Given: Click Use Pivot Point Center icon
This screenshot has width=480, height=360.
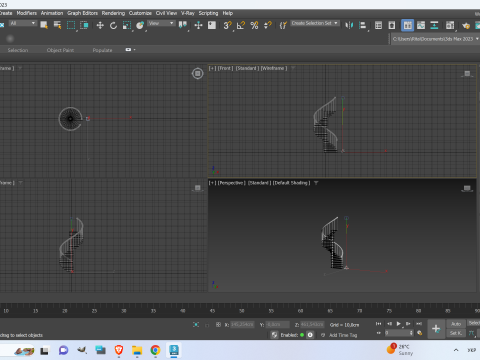Looking at the screenshot, I should (x=183, y=25).
